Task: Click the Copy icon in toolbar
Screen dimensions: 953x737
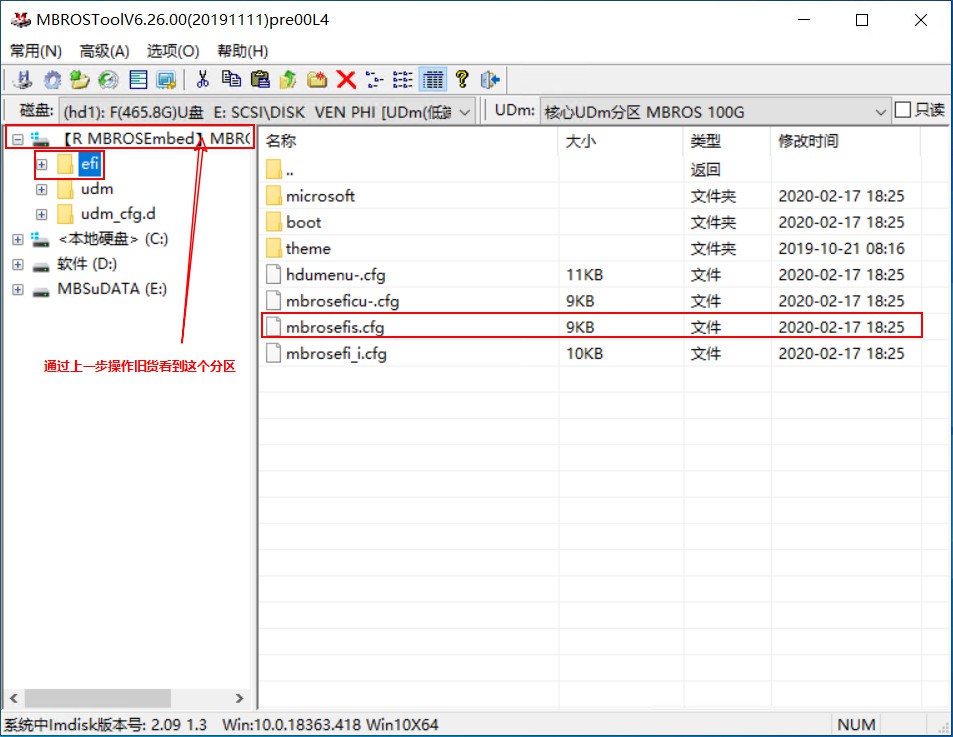Action: click(232, 80)
